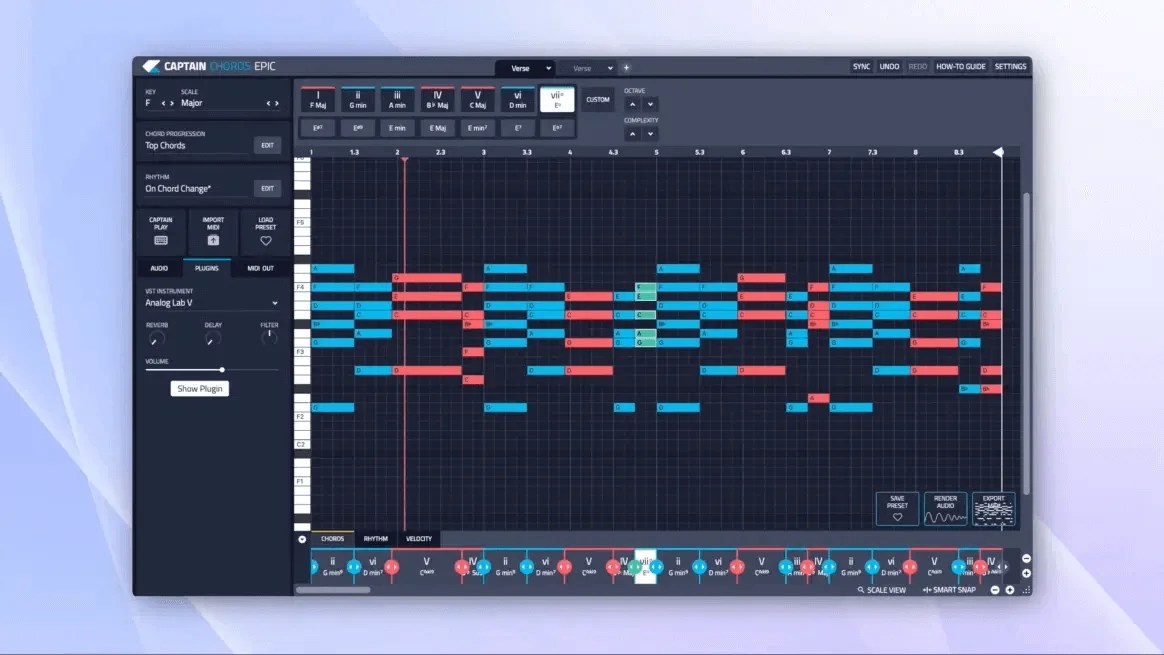Save Preset with the heart icon
Screen dimensions: 1164x655
tap(897, 509)
